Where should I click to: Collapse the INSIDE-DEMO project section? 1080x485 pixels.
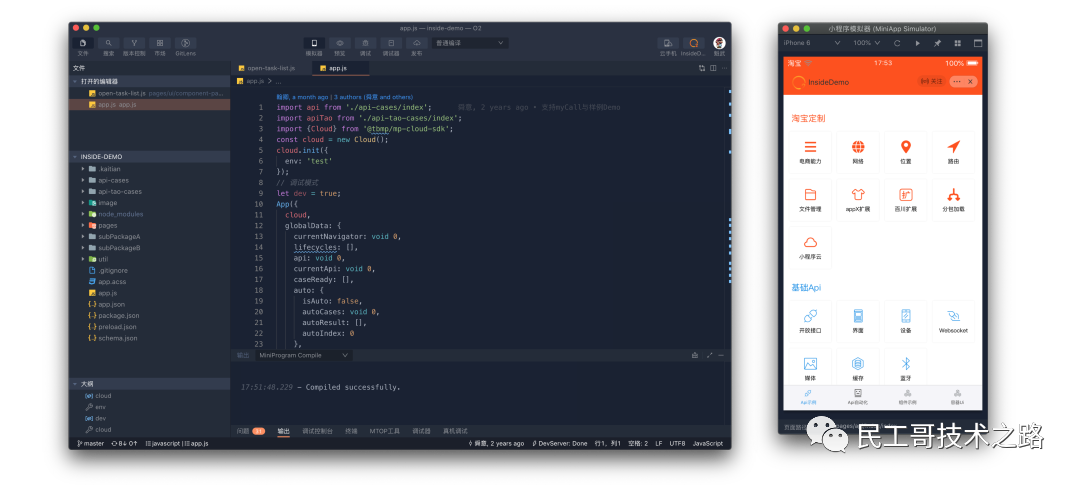pos(149,156)
